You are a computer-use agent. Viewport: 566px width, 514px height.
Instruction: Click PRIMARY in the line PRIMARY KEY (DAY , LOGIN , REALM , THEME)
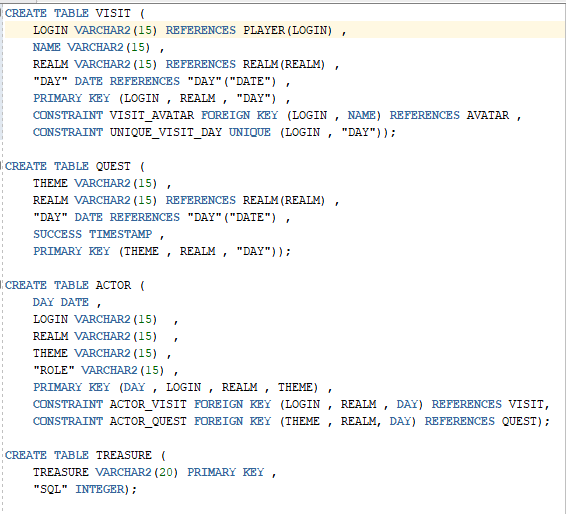click(x=57, y=387)
